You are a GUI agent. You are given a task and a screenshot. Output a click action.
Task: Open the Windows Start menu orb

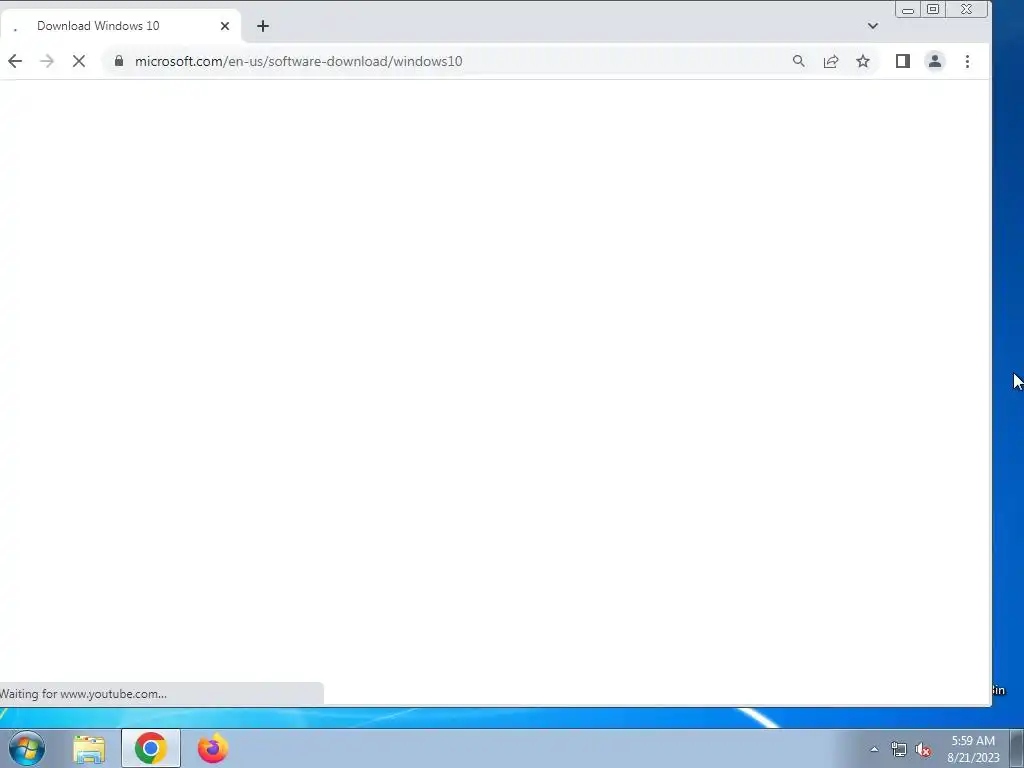pyautogui.click(x=27, y=748)
